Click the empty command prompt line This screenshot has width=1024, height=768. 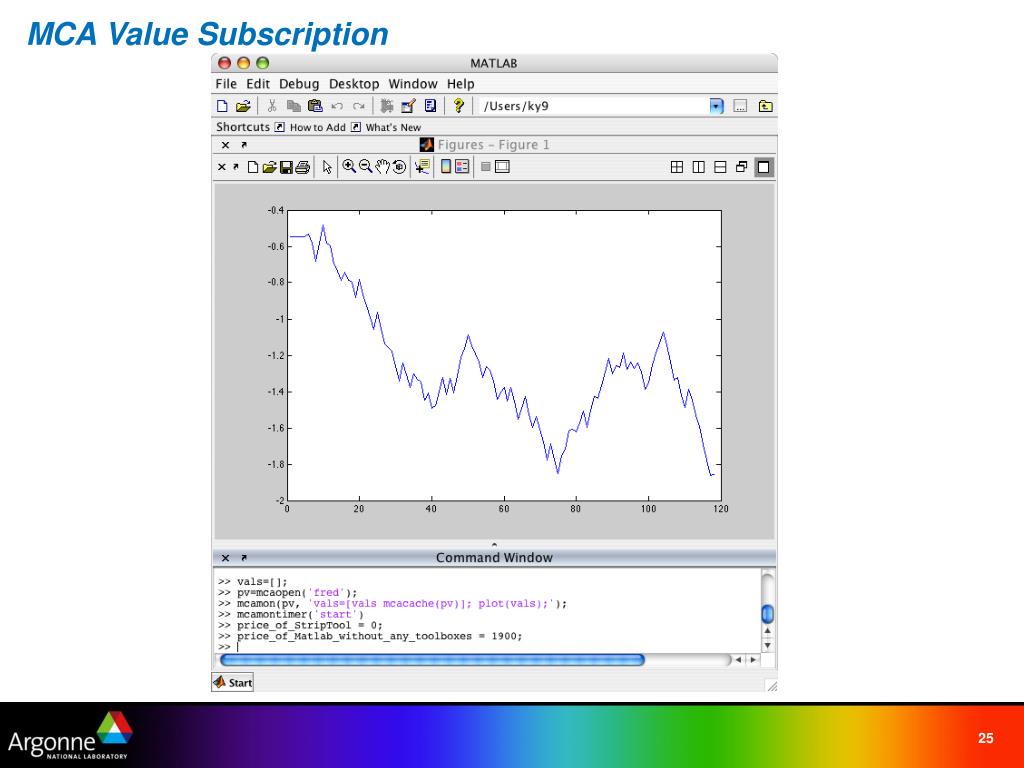tap(229, 647)
